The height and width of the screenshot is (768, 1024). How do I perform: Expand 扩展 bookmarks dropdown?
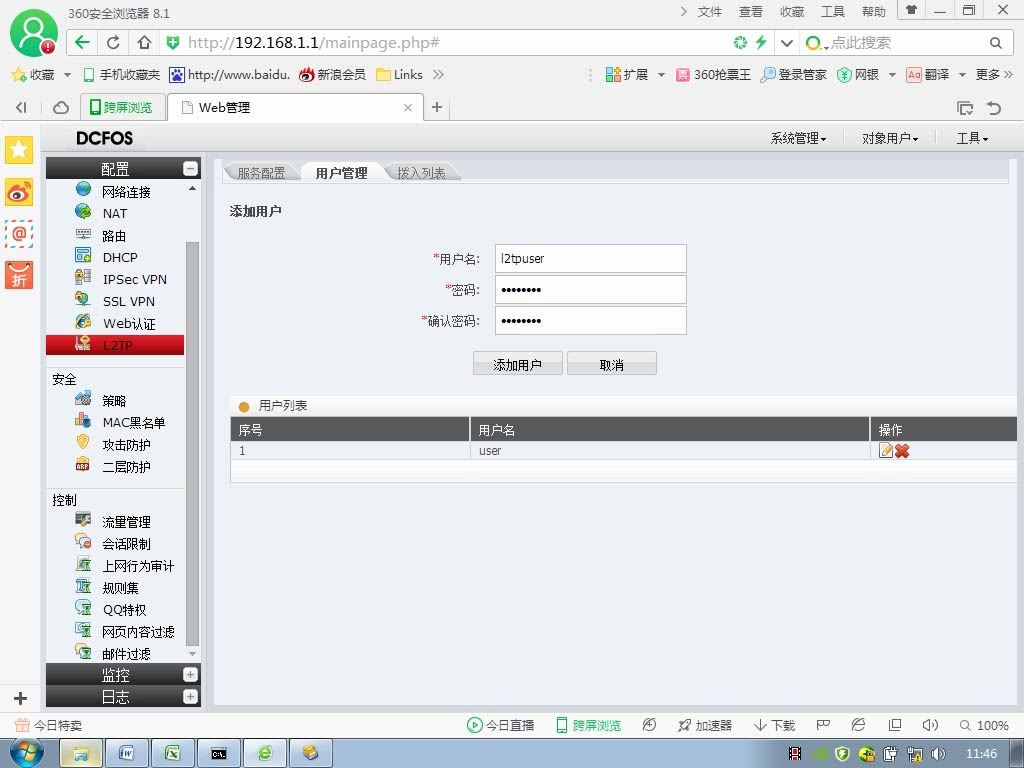661,75
